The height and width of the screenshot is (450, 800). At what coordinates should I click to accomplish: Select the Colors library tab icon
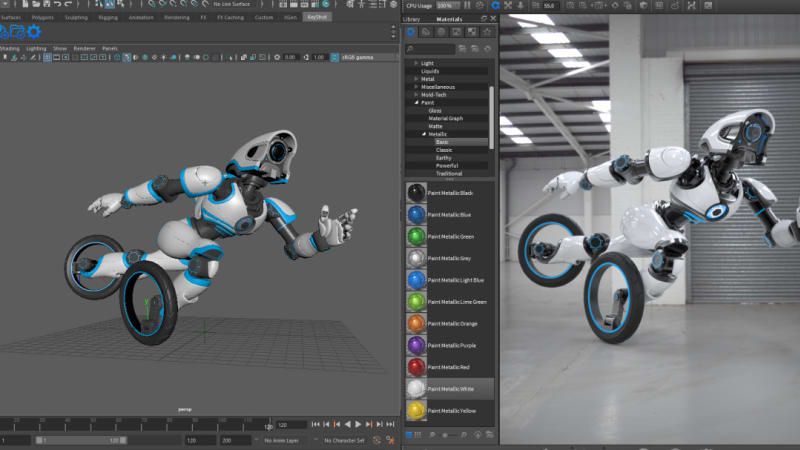[426, 32]
